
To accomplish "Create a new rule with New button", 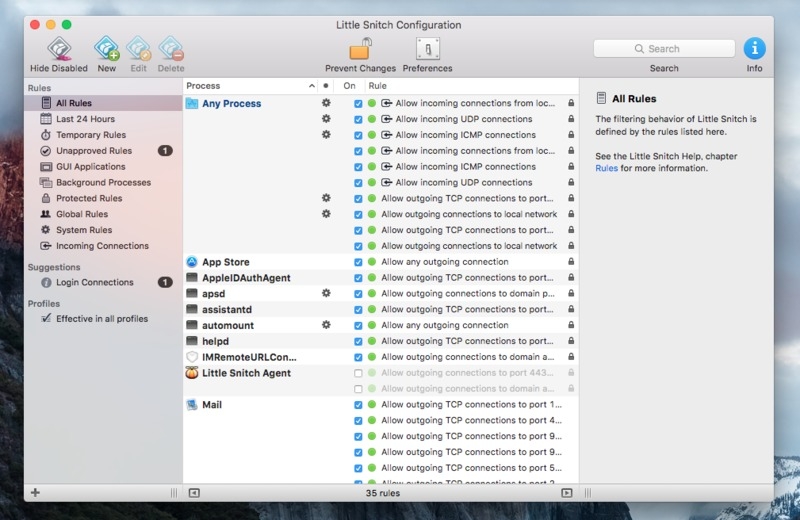I will click(107, 49).
